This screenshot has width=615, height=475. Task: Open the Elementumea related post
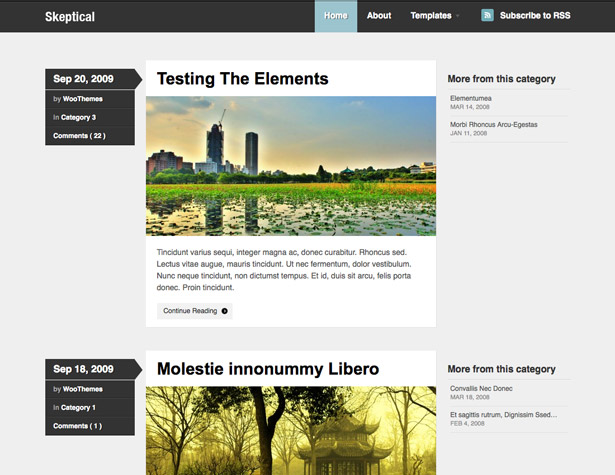pyautogui.click(x=471, y=98)
